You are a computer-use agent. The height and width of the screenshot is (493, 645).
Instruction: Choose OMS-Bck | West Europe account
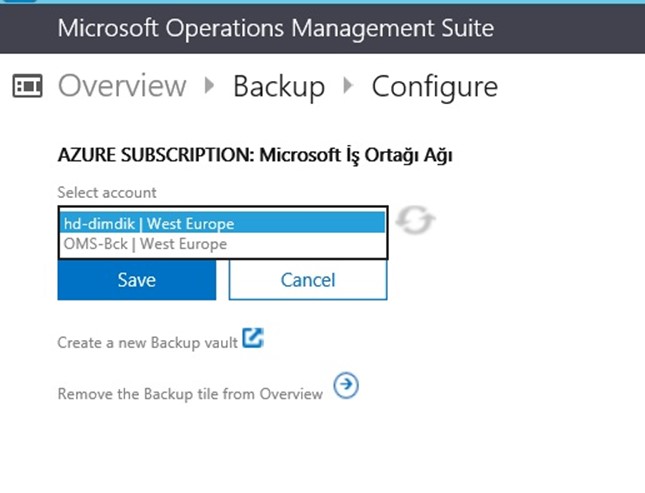click(223, 244)
